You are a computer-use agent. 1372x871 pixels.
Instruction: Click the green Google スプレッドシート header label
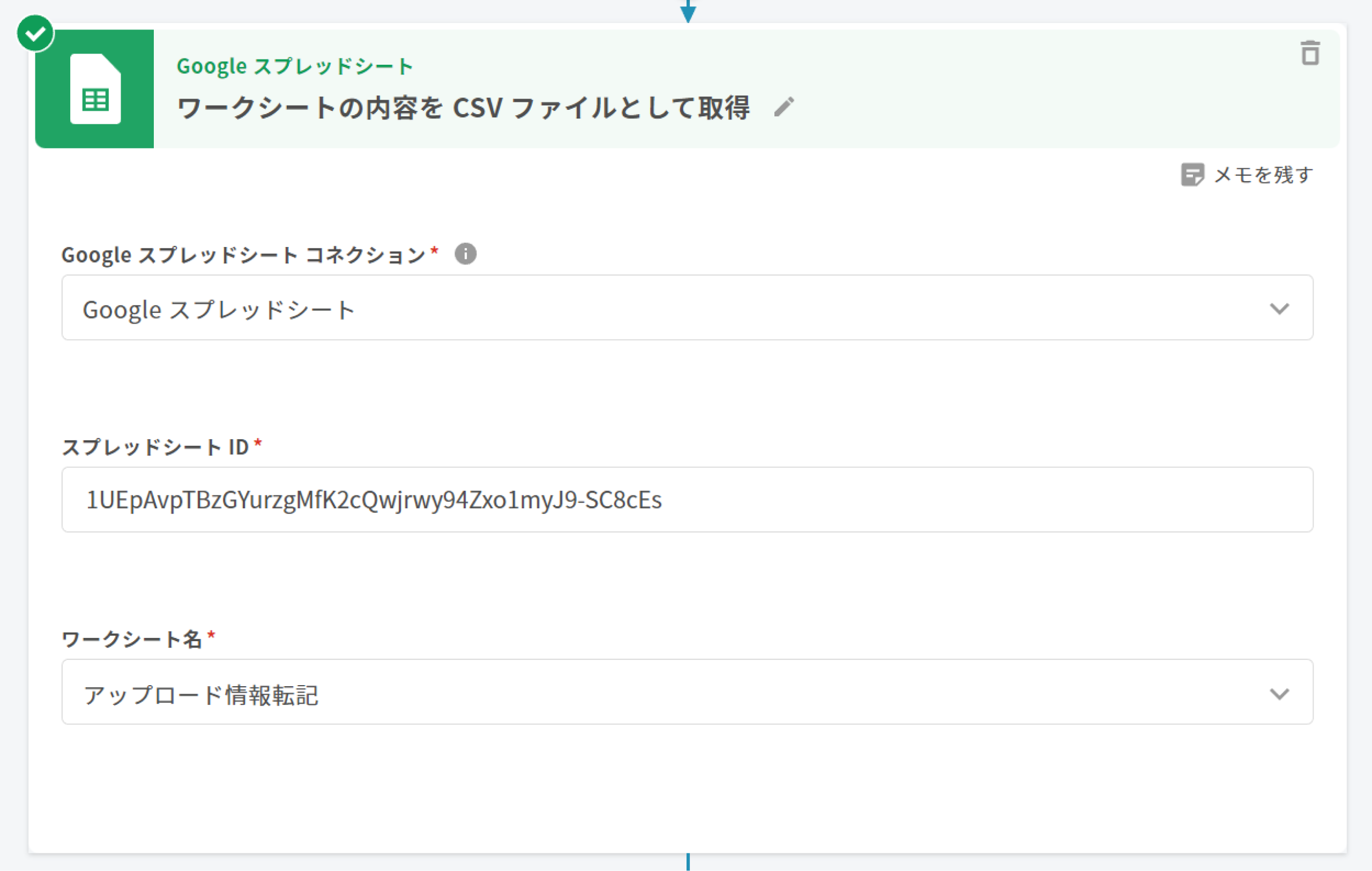click(294, 66)
